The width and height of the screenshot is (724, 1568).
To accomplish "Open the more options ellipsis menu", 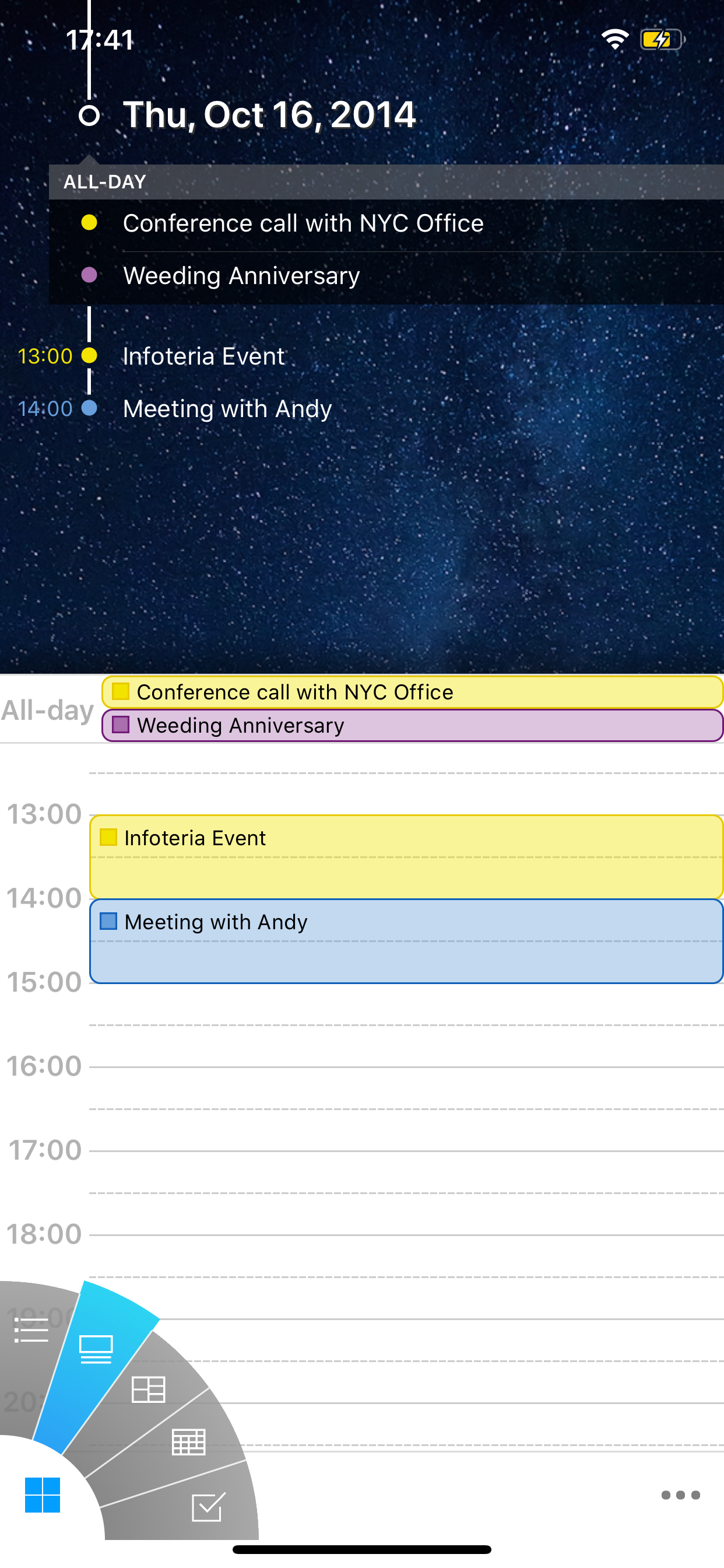I will click(x=681, y=1496).
